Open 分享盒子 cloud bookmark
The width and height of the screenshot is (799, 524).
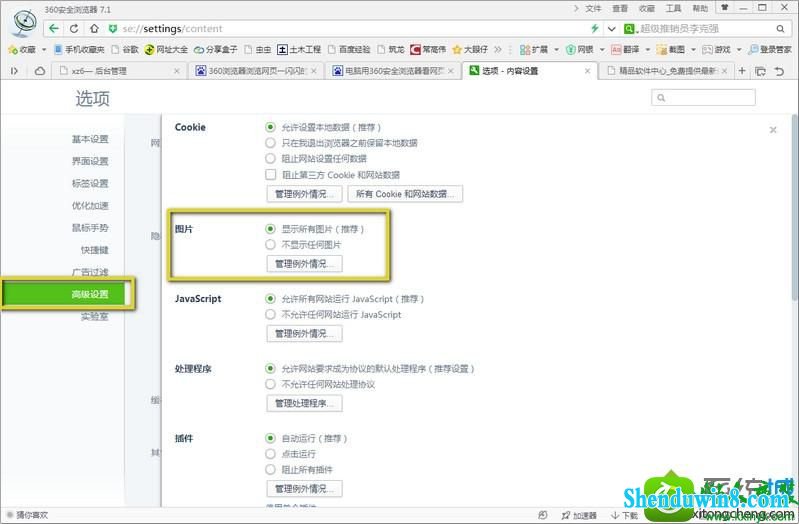coord(216,49)
